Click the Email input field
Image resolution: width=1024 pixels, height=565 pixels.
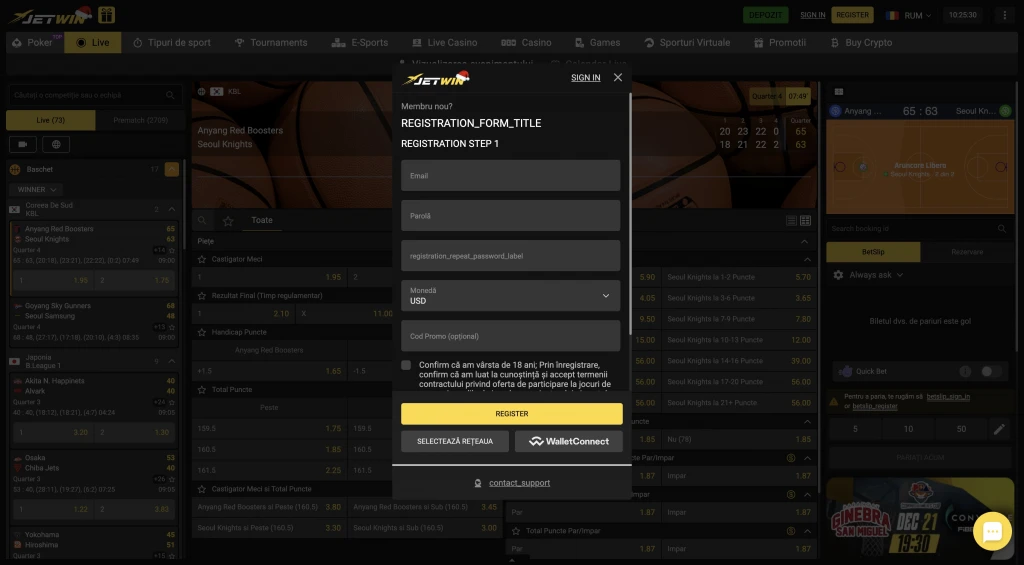[510, 175]
